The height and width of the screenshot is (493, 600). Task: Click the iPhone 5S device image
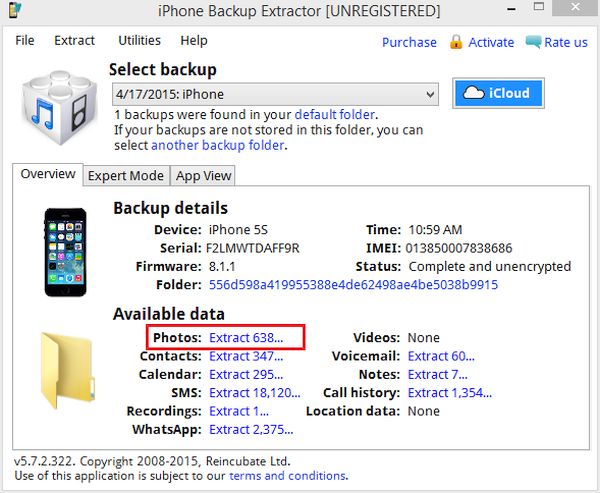pos(65,252)
